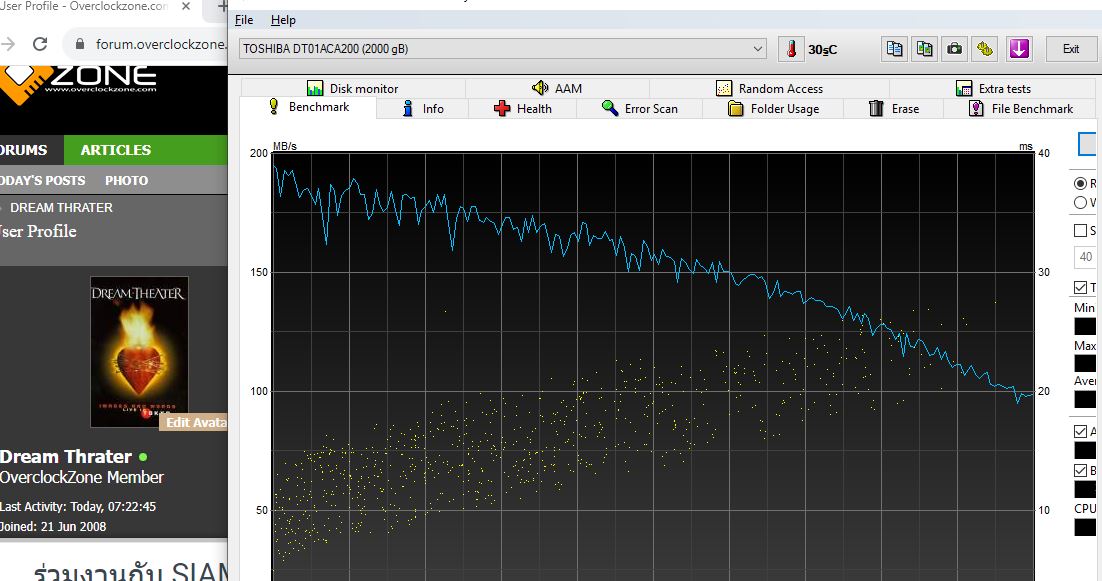Save screenshot using the camera icon

(955, 49)
